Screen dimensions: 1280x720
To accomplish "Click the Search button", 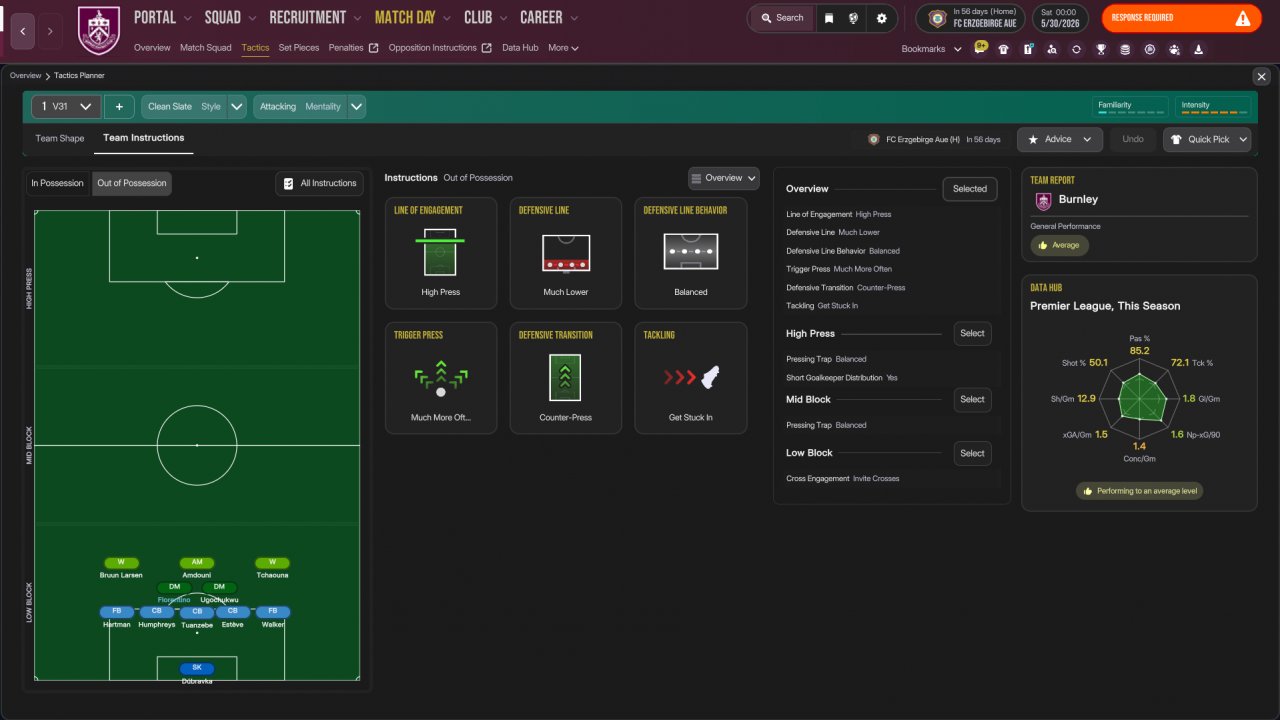I will [x=780, y=18].
